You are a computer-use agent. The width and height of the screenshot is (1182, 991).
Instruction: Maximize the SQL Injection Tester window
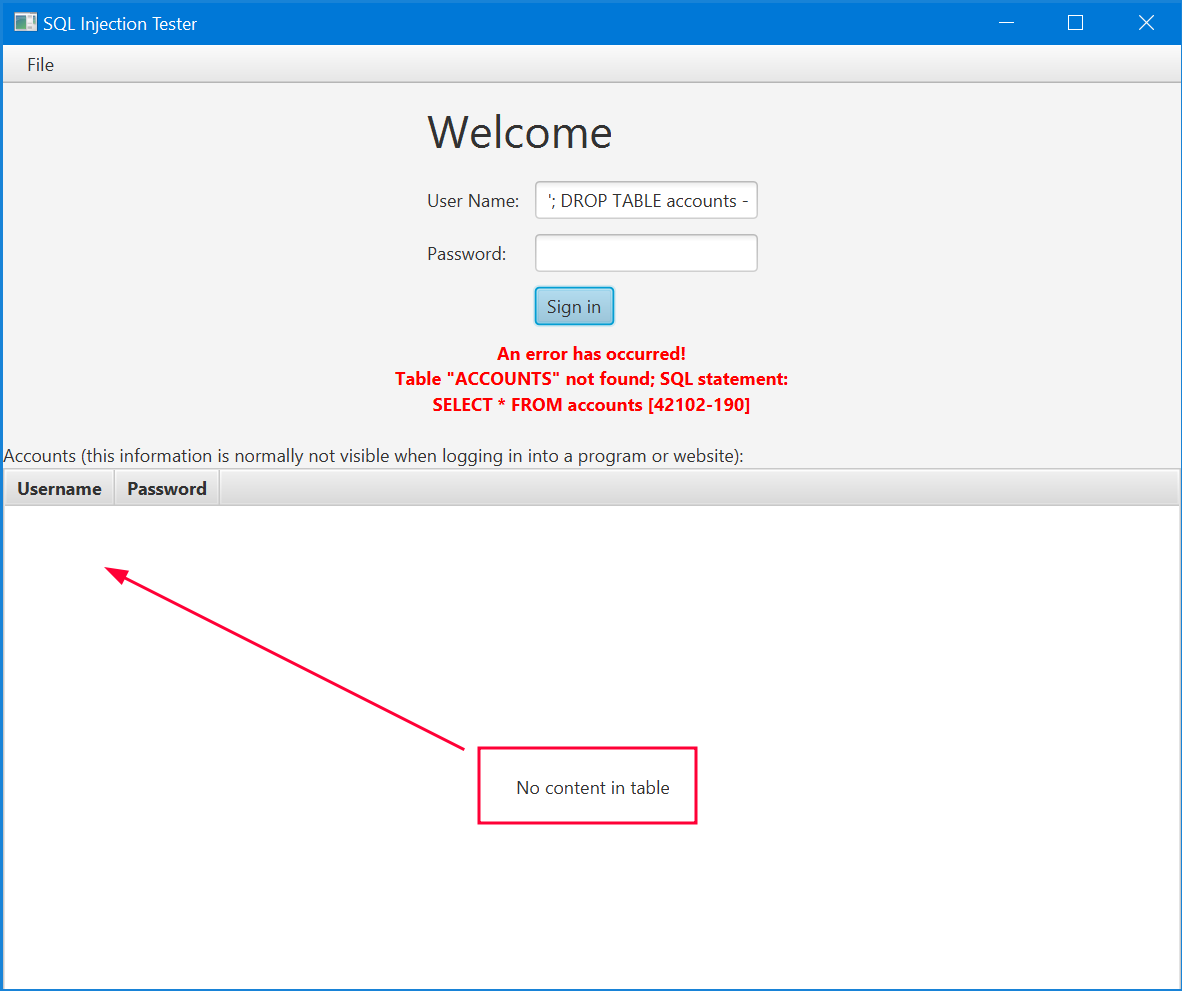click(x=1076, y=23)
